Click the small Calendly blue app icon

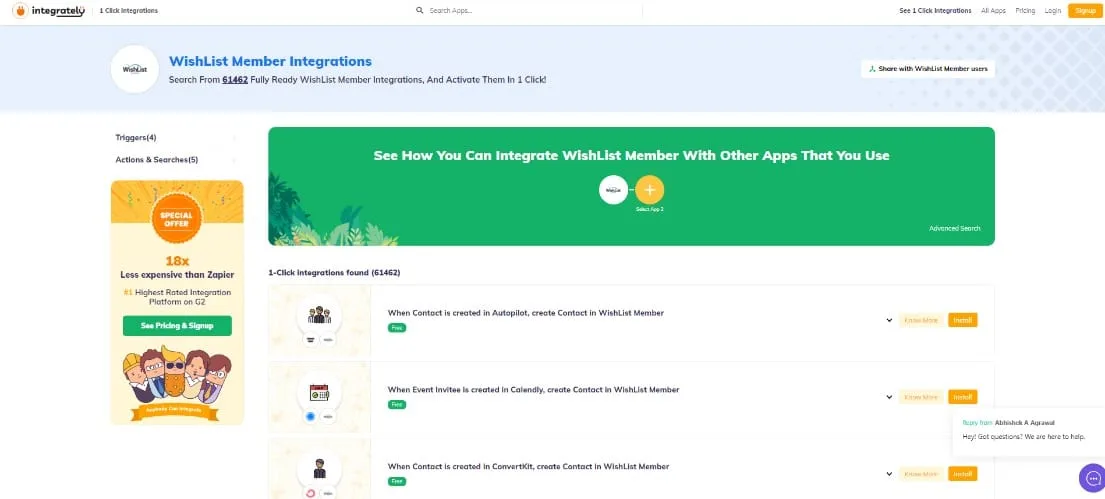(311, 417)
